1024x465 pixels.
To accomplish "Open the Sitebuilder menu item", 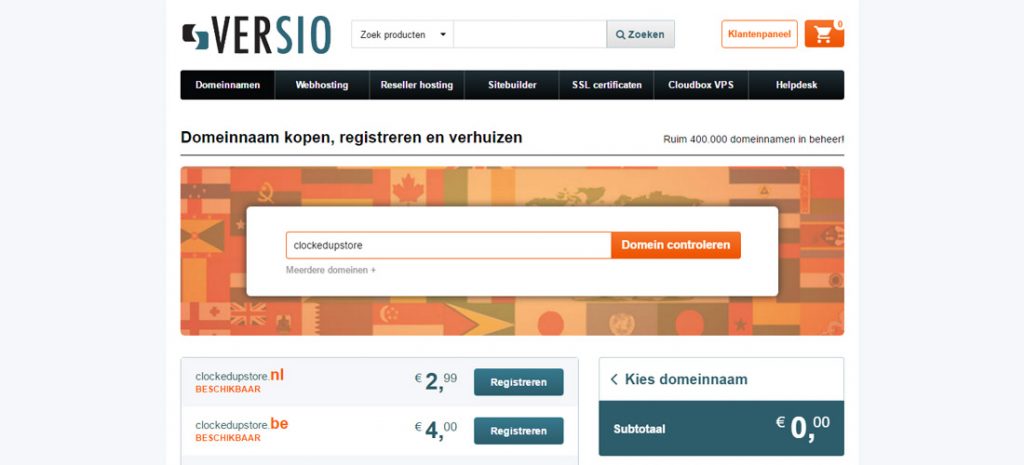I will 512,85.
